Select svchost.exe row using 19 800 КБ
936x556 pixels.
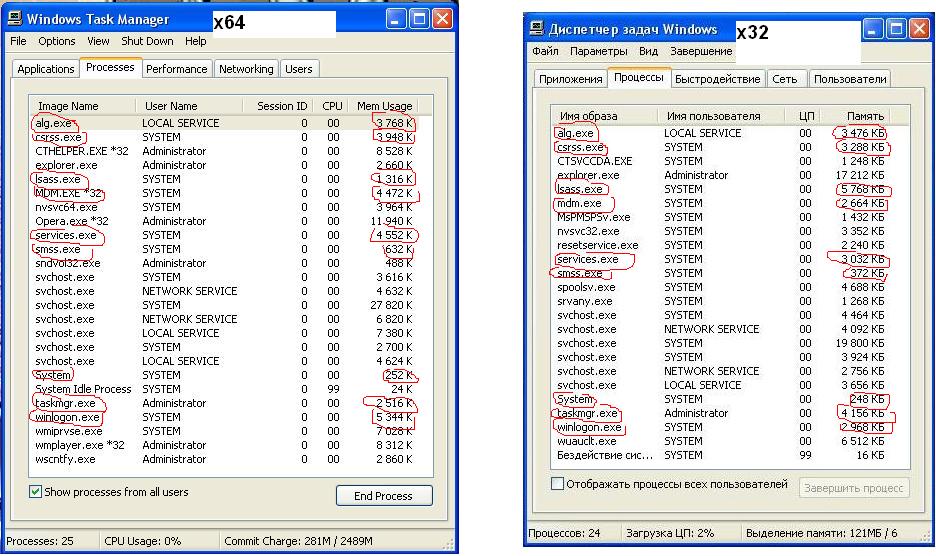[721, 343]
